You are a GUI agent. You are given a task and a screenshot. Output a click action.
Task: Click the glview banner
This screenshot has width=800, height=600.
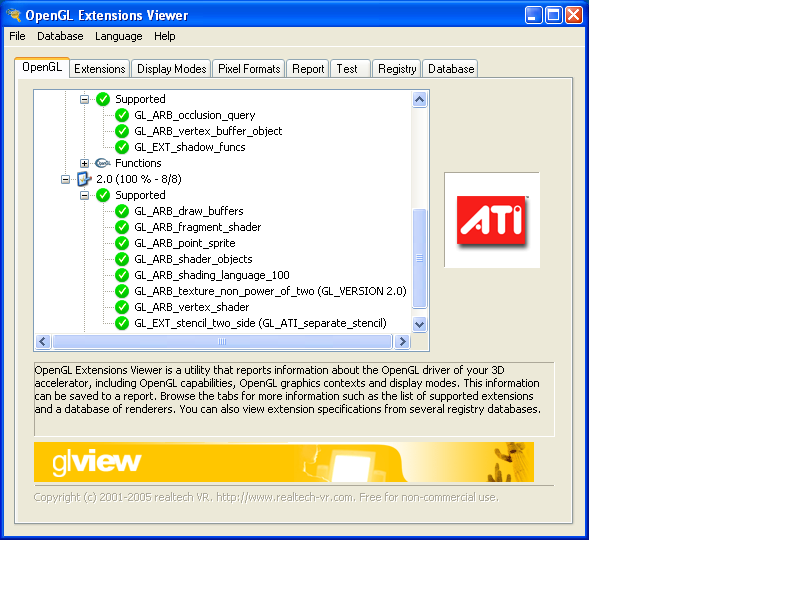284,462
